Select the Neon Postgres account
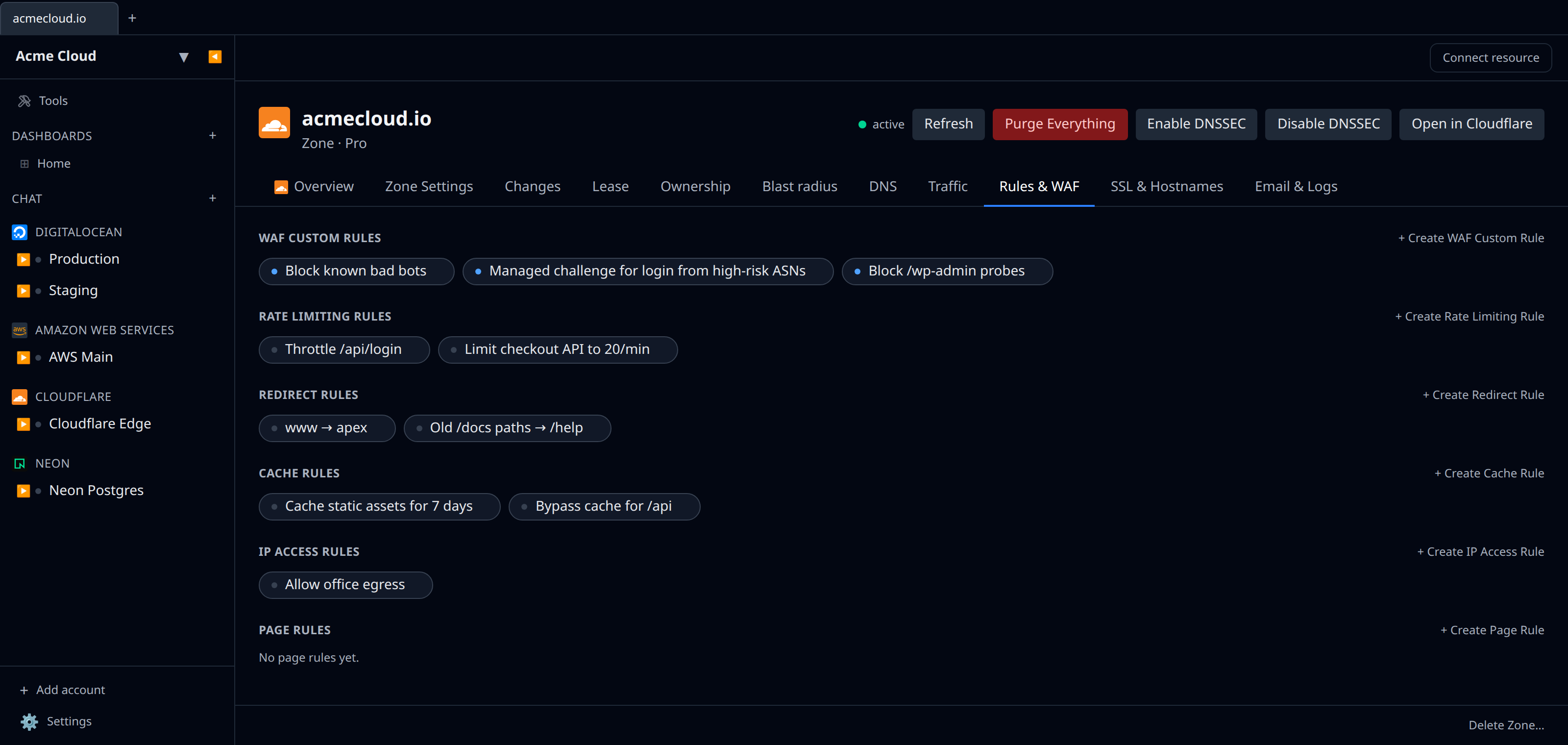The image size is (1568, 745). coord(96,490)
